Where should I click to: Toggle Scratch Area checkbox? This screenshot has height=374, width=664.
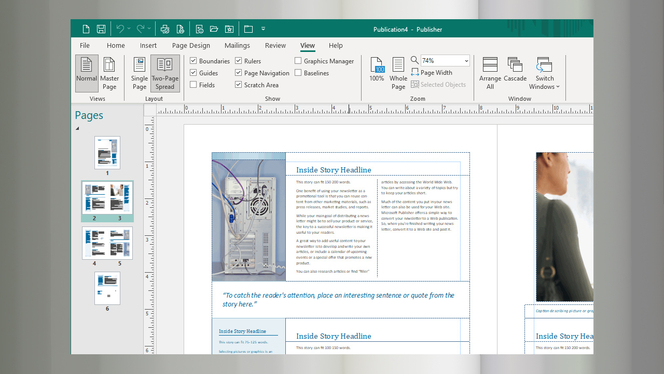pos(238,84)
